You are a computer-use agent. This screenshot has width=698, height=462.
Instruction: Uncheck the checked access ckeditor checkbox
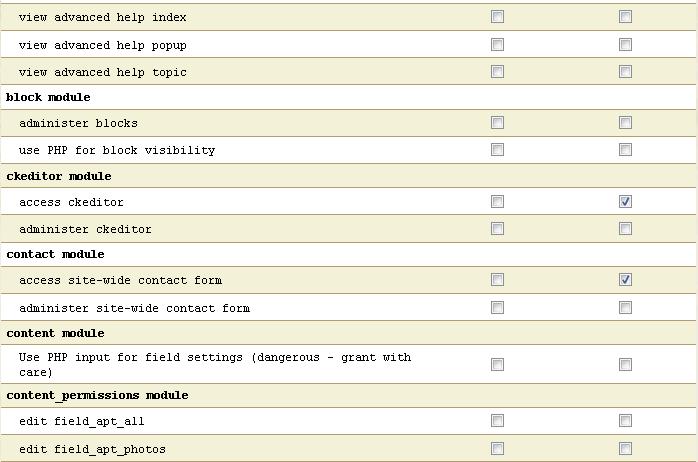[625, 202]
